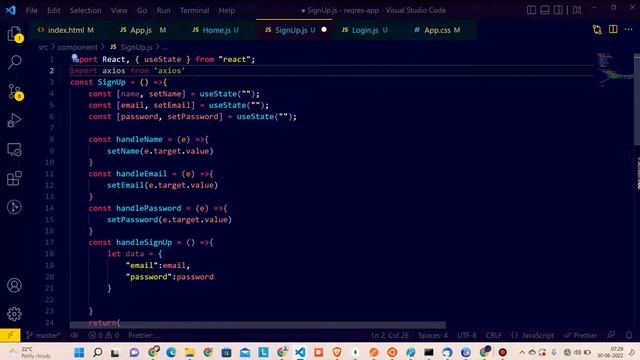Screen dimensions: 640x360
Task: Click the eye icon beside master branch
Action: tap(74, 336)
